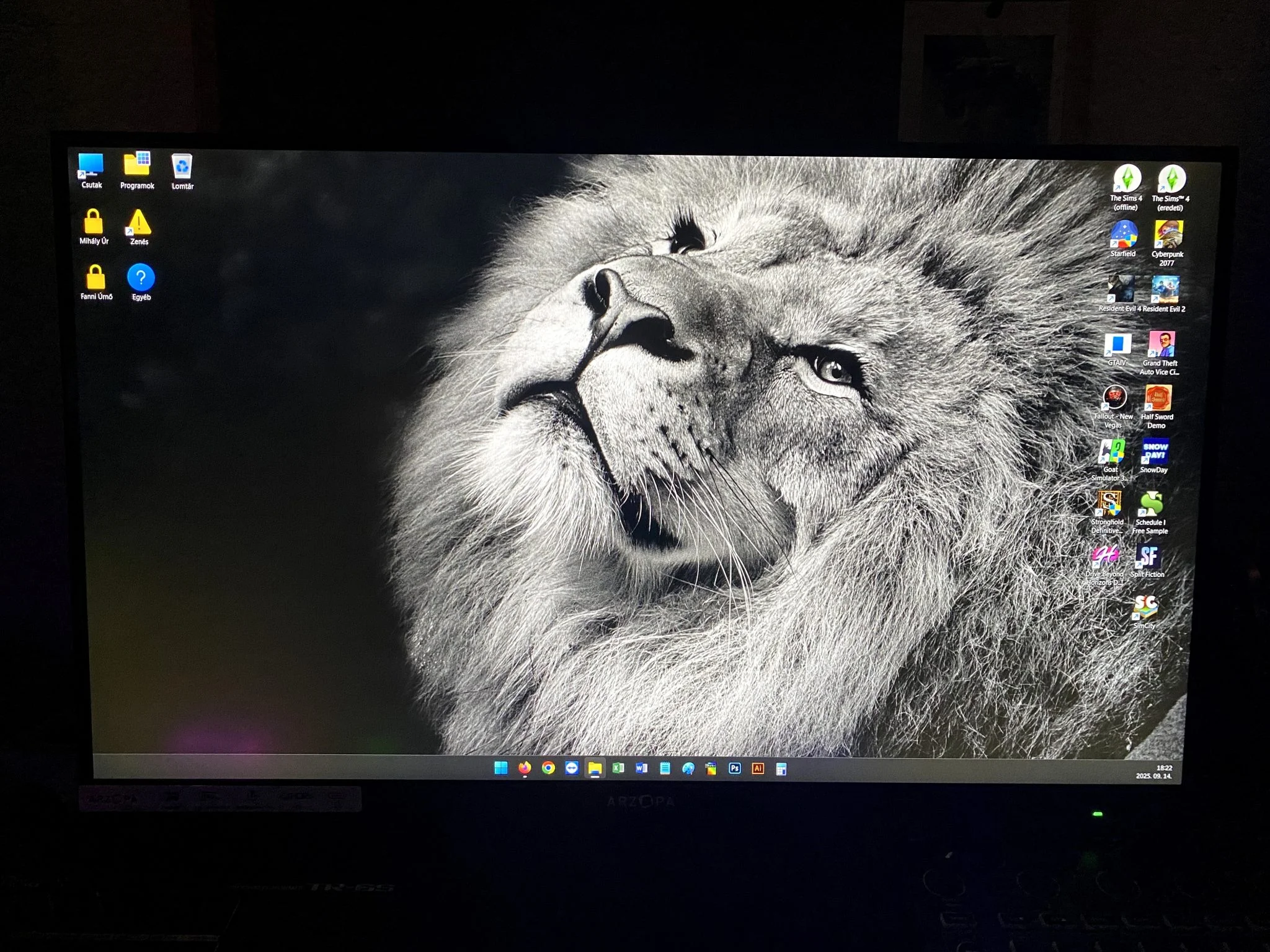Launch Illustrator from the taskbar
The width and height of the screenshot is (1270, 952).
point(758,769)
